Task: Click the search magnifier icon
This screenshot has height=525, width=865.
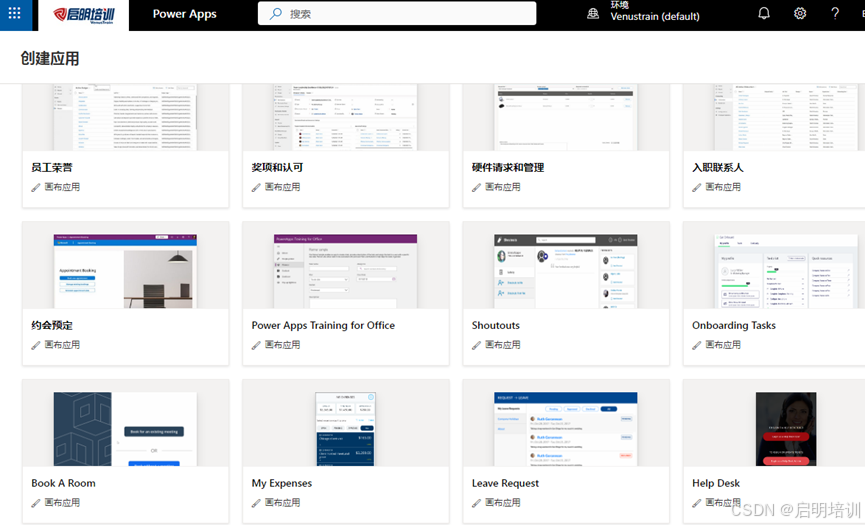Action: pos(275,14)
